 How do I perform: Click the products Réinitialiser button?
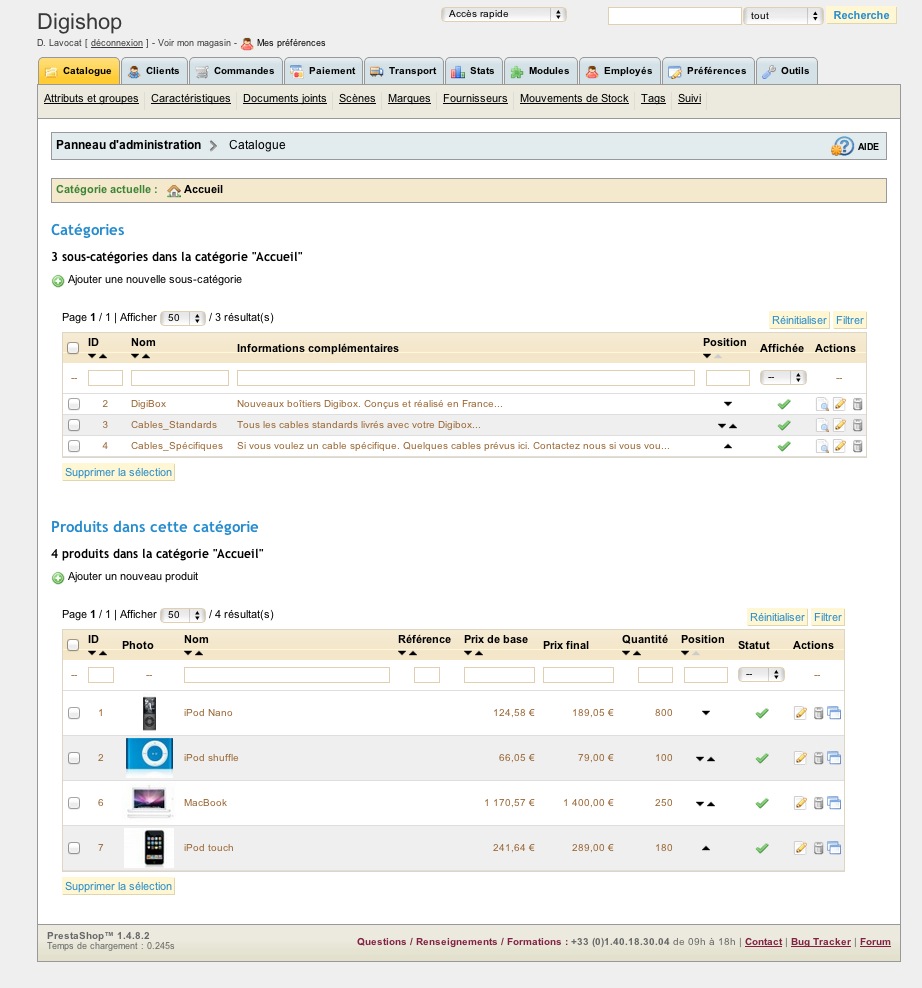(x=777, y=617)
